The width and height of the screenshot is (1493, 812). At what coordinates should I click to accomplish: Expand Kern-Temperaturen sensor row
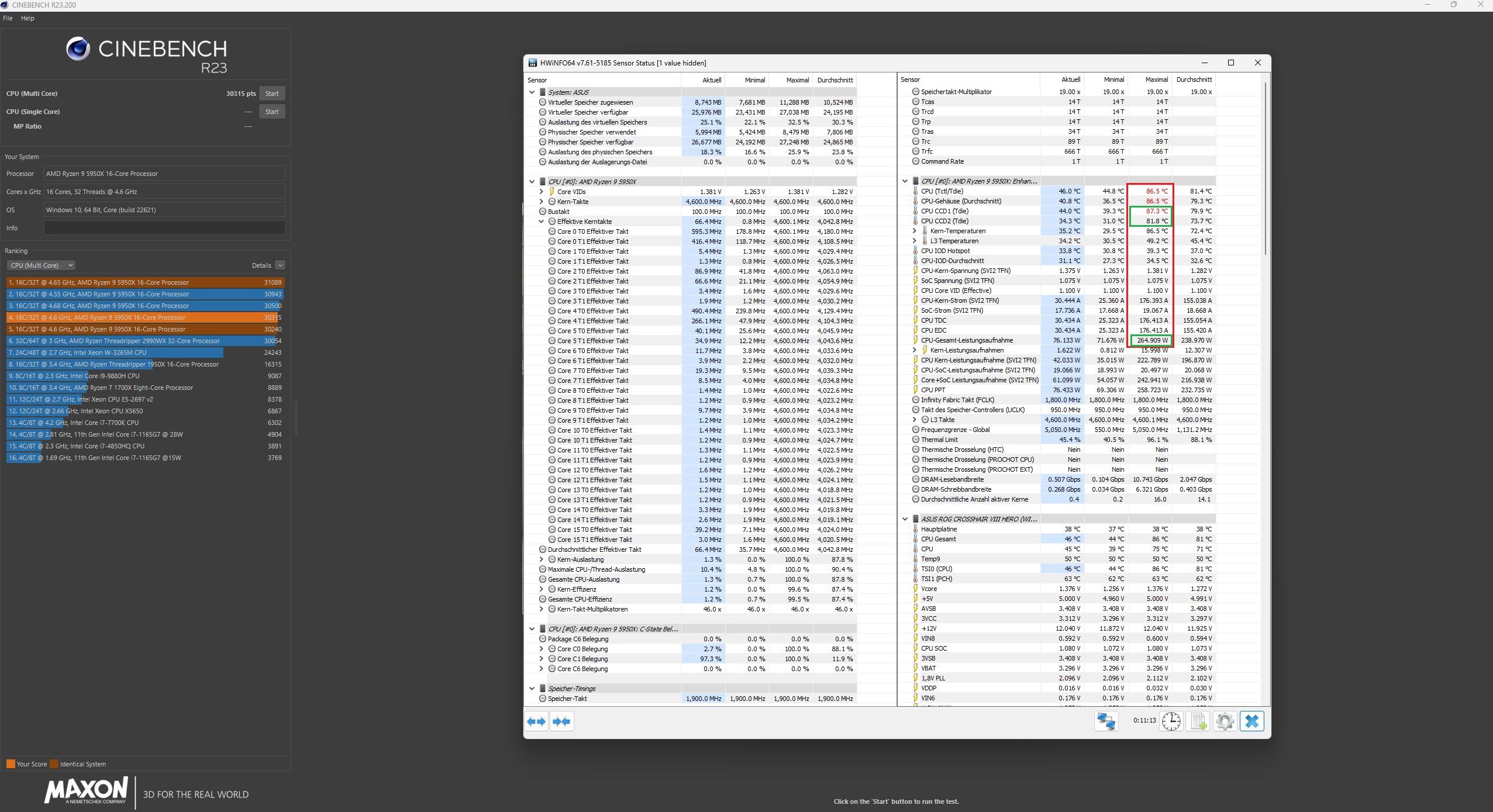(914, 231)
